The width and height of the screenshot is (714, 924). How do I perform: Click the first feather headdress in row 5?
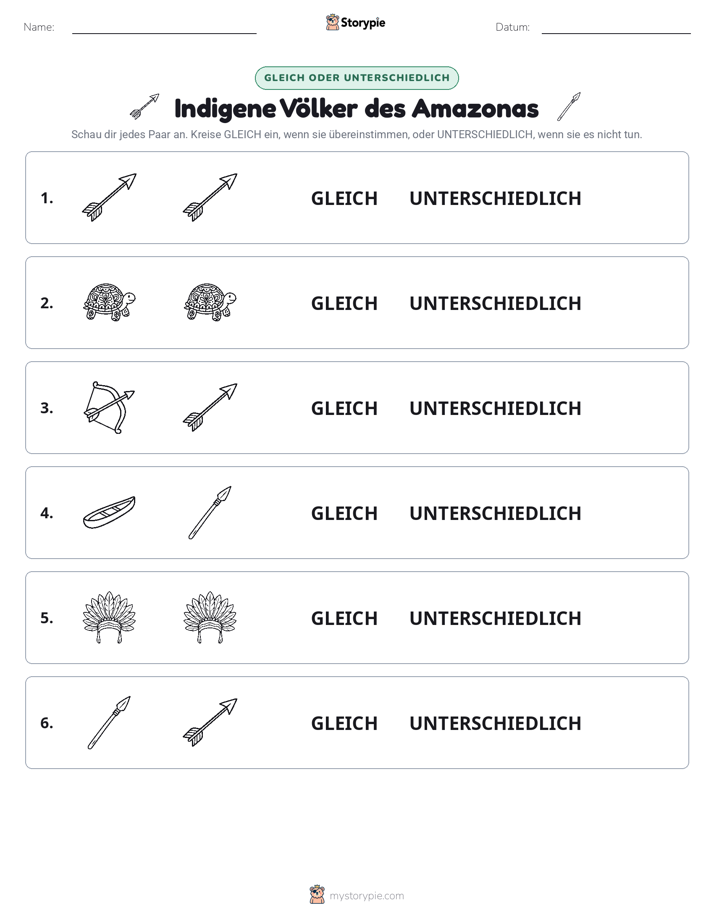(x=109, y=618)
